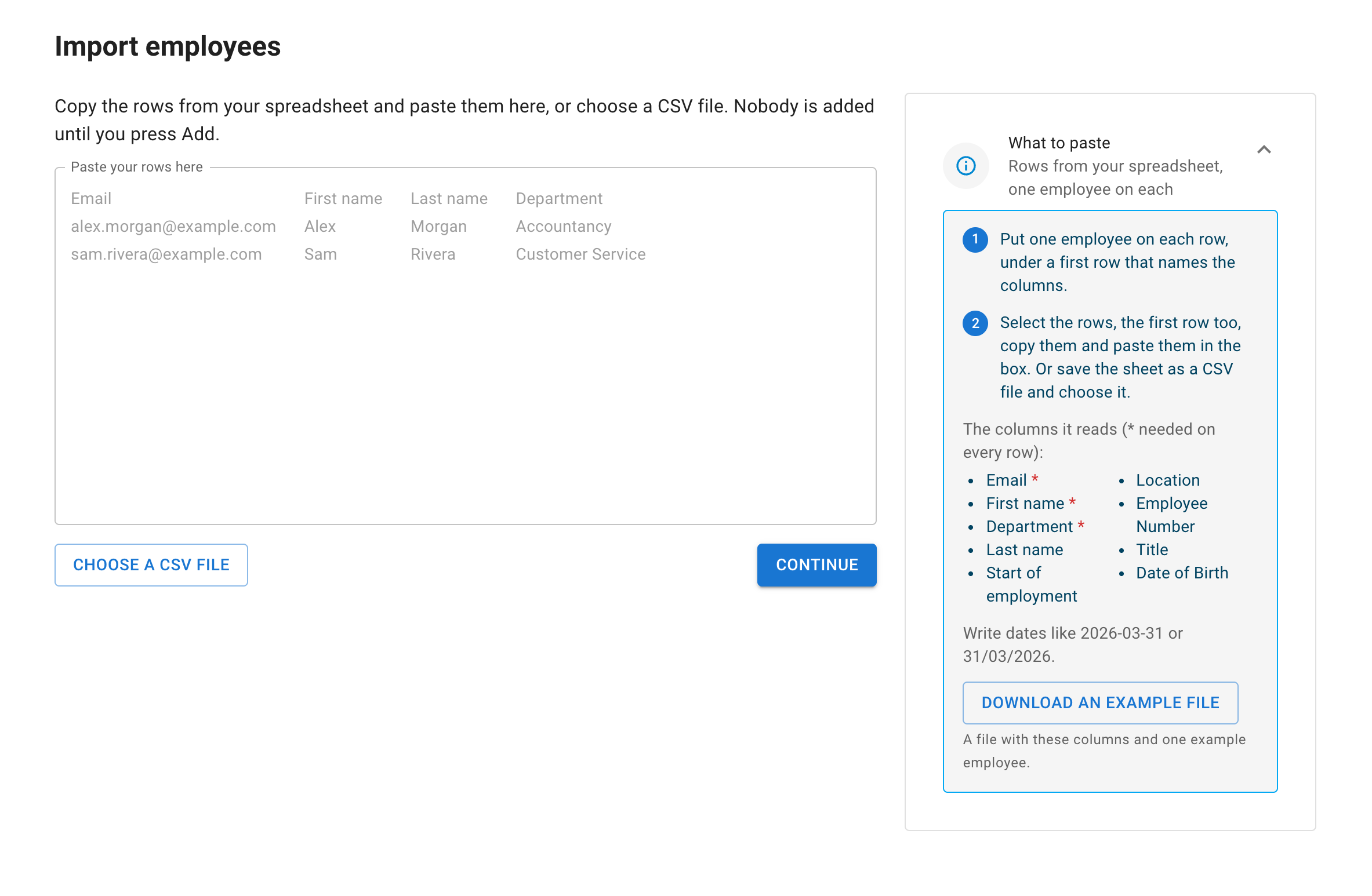Viewport: 1372px width, 896px height.
Task: Collapse the What to paste panel chevron
Action: 1264,150
